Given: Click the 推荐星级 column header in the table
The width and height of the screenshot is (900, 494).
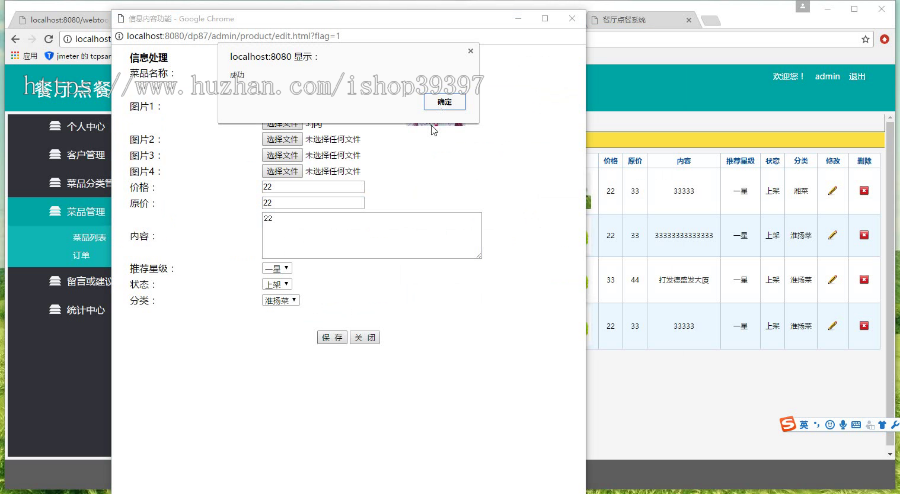Looking at the screenshot, I should pyautogui.click(x=740, y=161).
